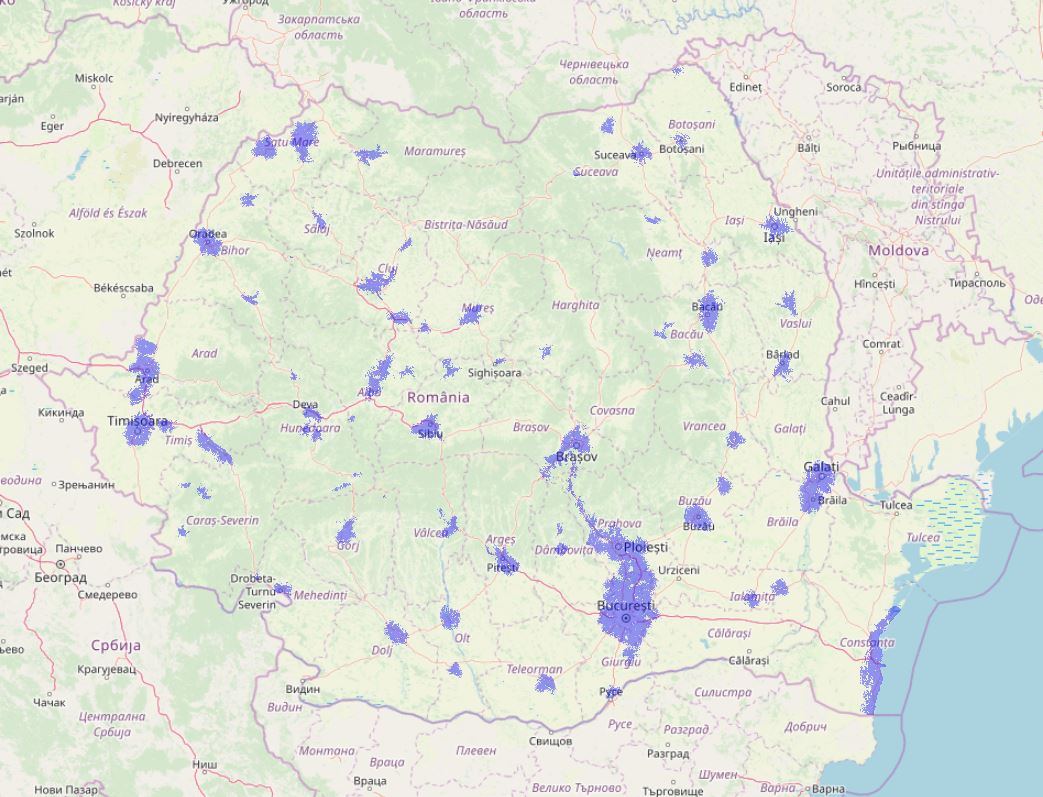Screen dimensions: 1043x797
Task: Select the Drobeta-Turnu Severin label
Action: click(x=256, y=591)
